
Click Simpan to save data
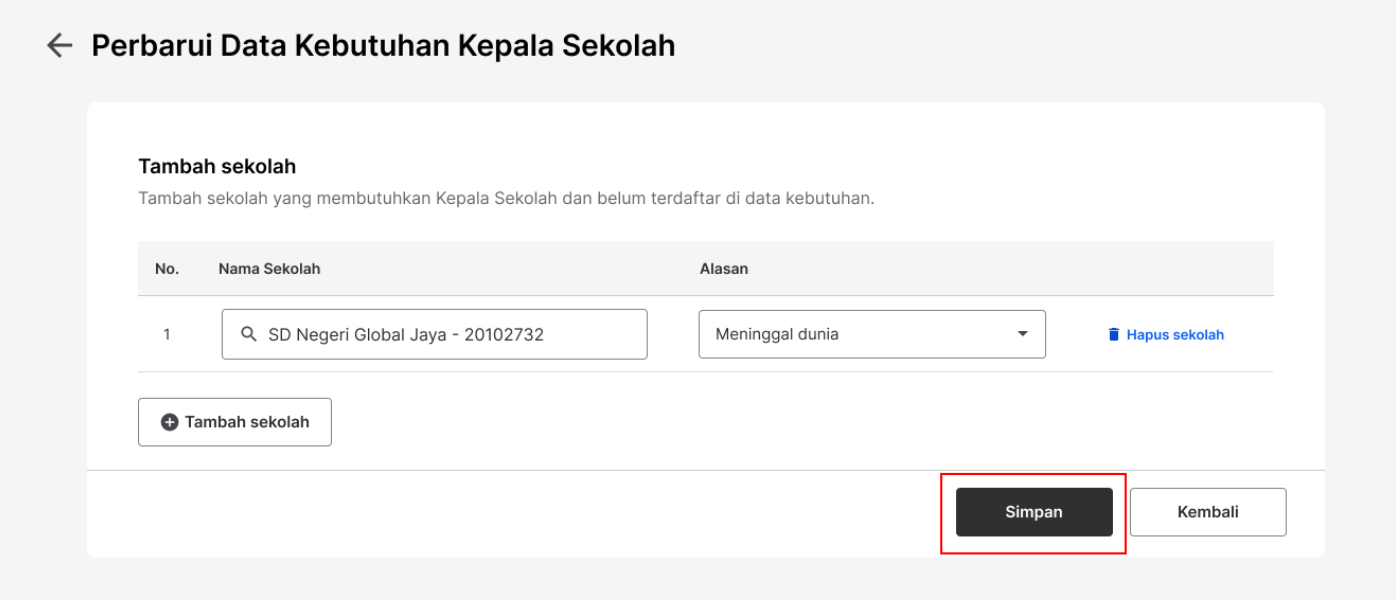pos(1034,512)
